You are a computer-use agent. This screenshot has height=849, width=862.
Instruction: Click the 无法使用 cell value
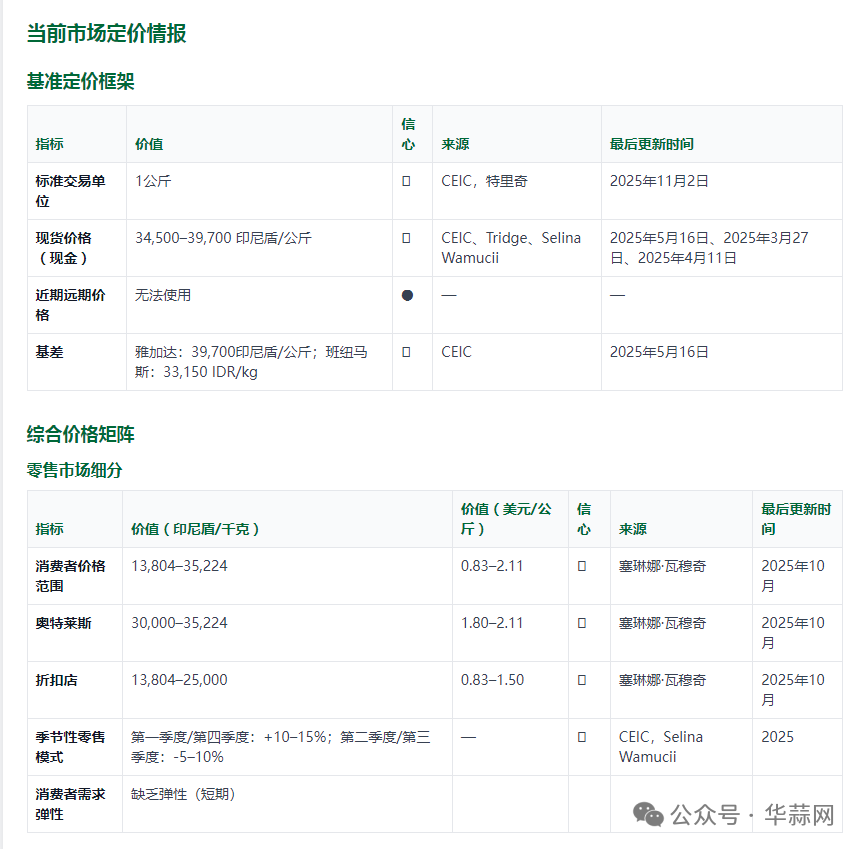point(162,294)
